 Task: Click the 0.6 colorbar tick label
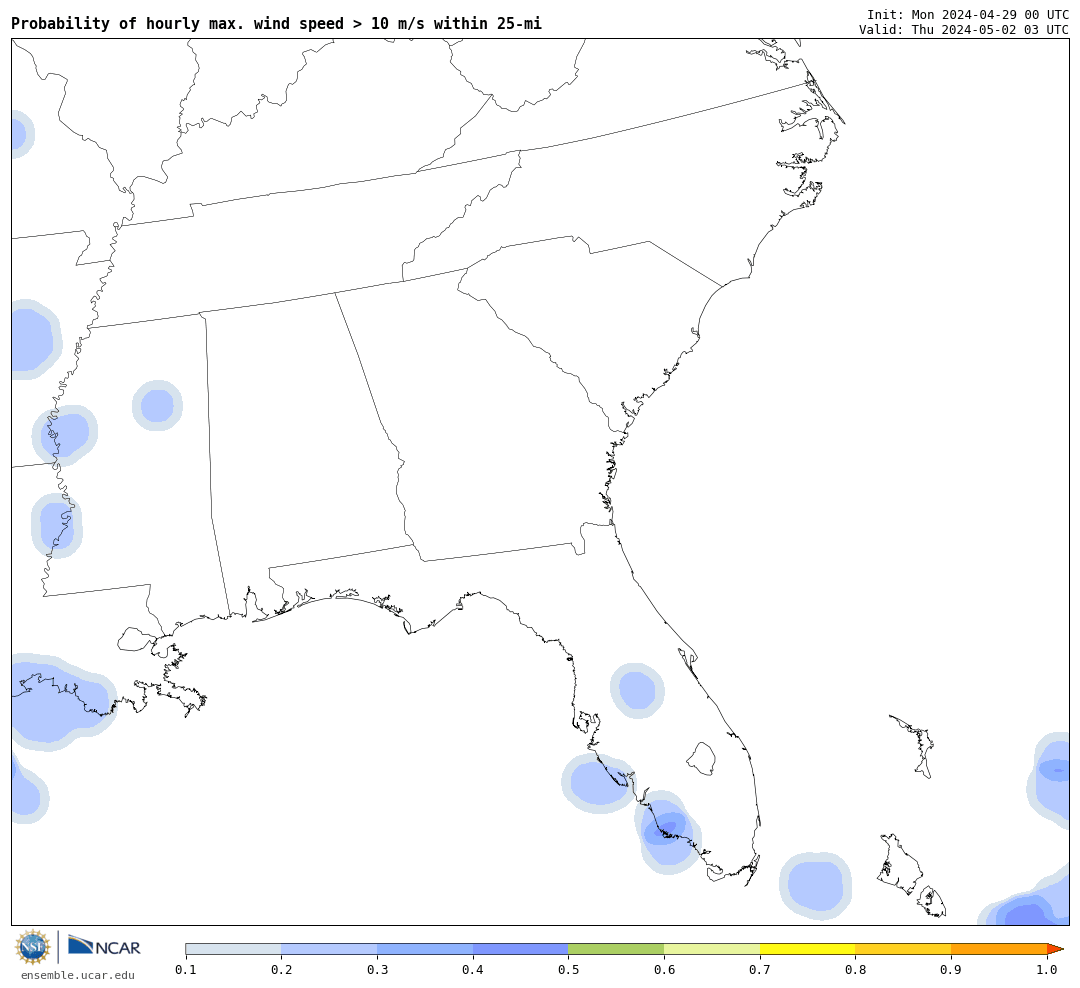pos(664,969)
